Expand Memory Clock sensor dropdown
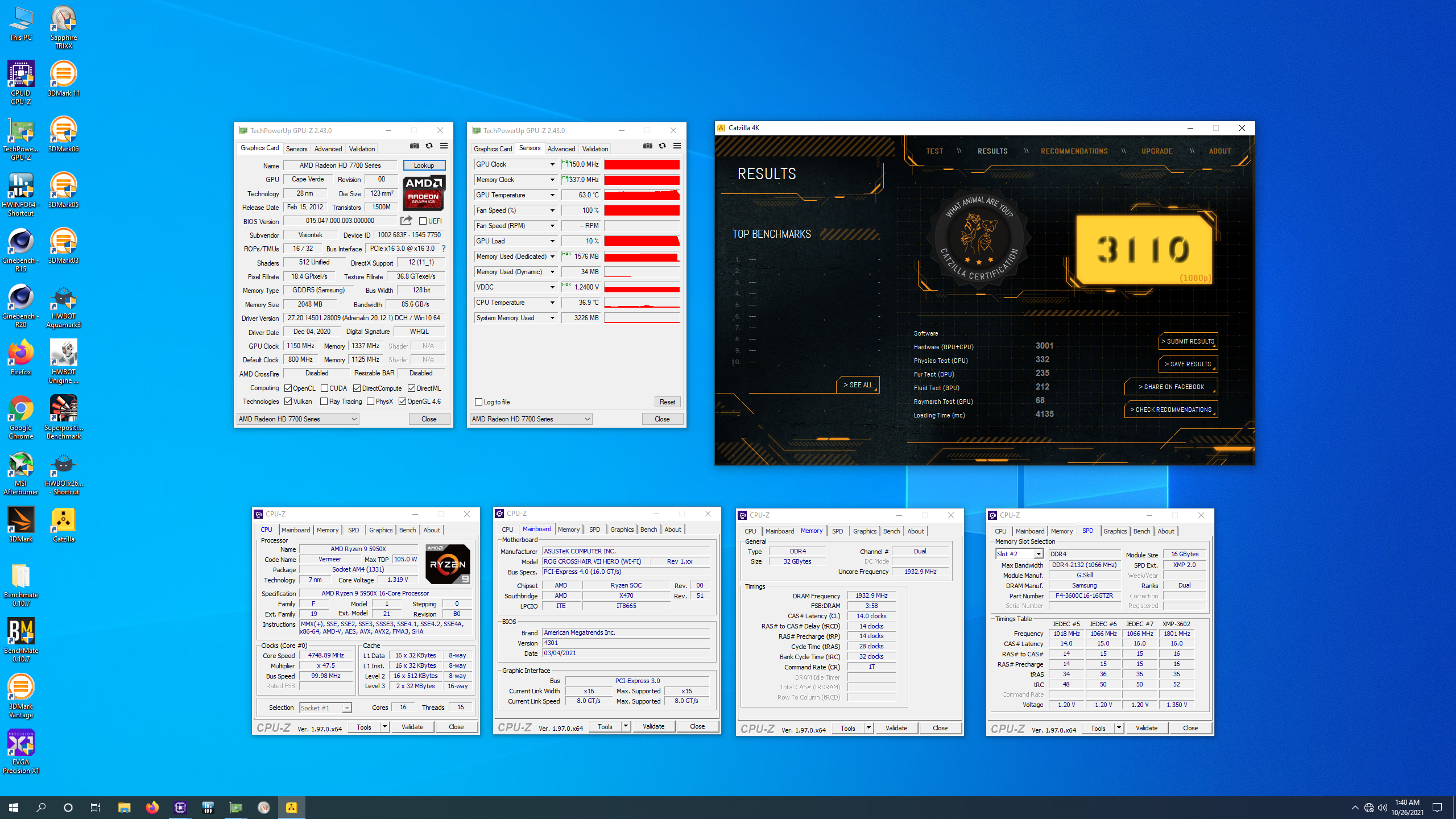This screenshot has width=1456, height=819. tap(552, 180)
